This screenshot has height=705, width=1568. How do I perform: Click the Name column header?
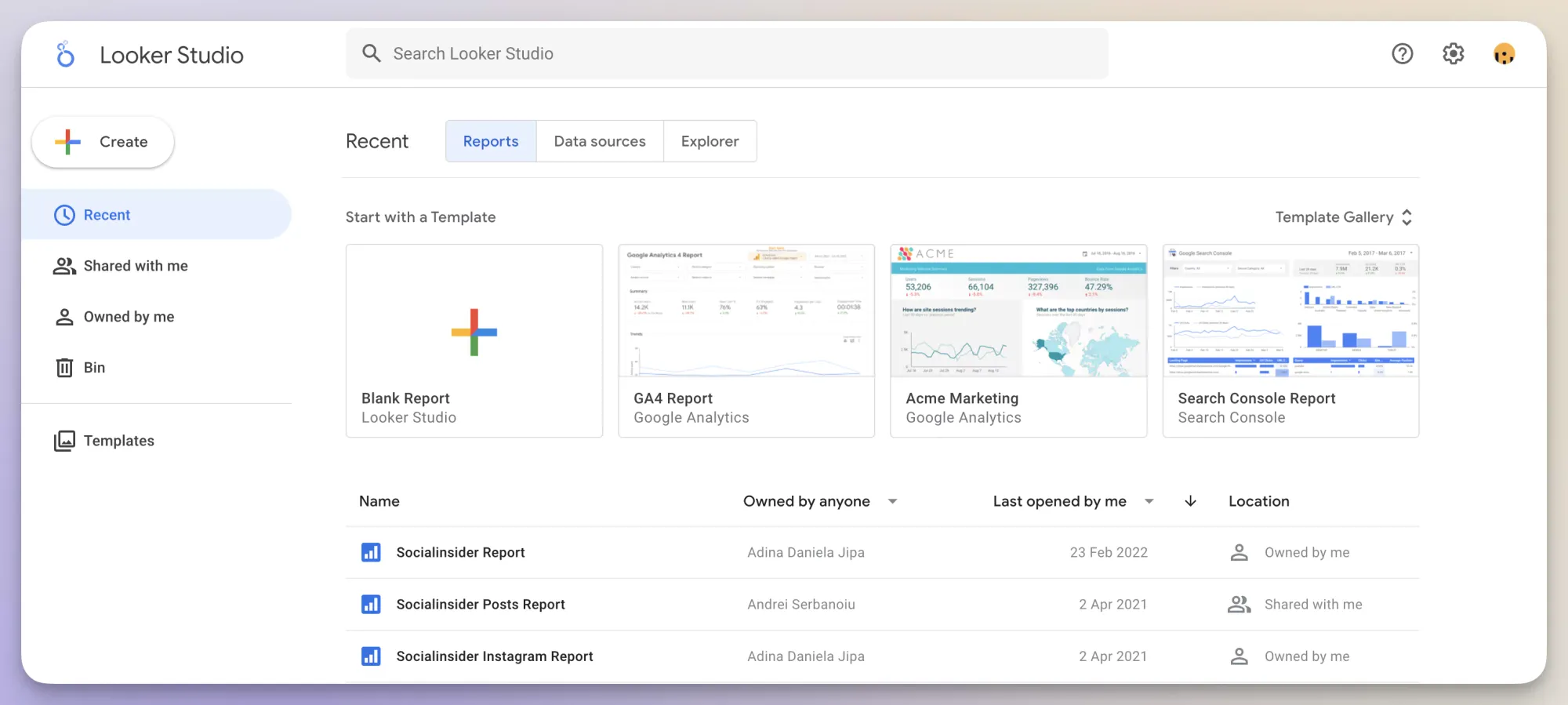click(379, 501)
